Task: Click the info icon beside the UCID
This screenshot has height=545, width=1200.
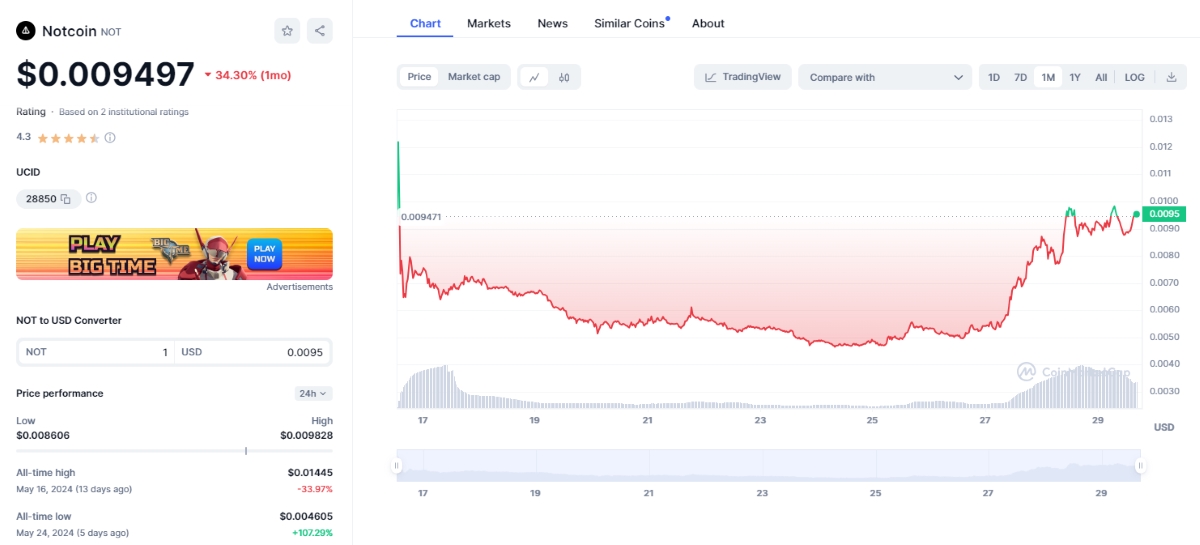Action: pyautogui.click(x=91, y=198)
